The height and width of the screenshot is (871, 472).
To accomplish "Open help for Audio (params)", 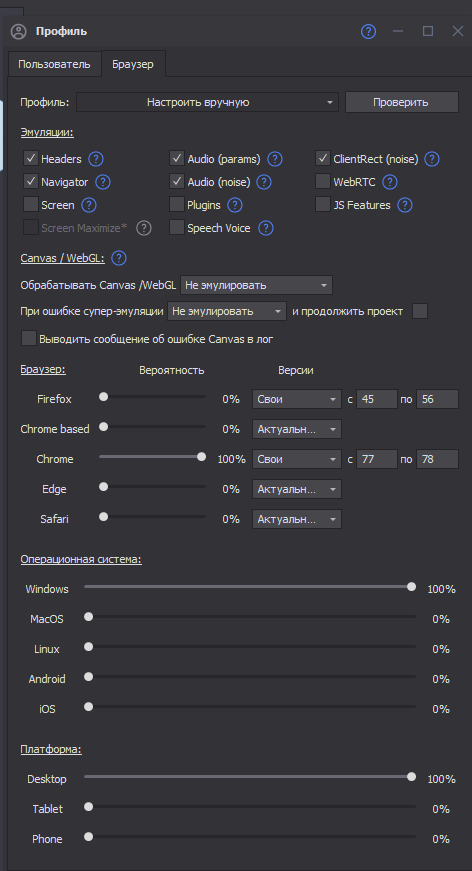I will tap(275, 159).
